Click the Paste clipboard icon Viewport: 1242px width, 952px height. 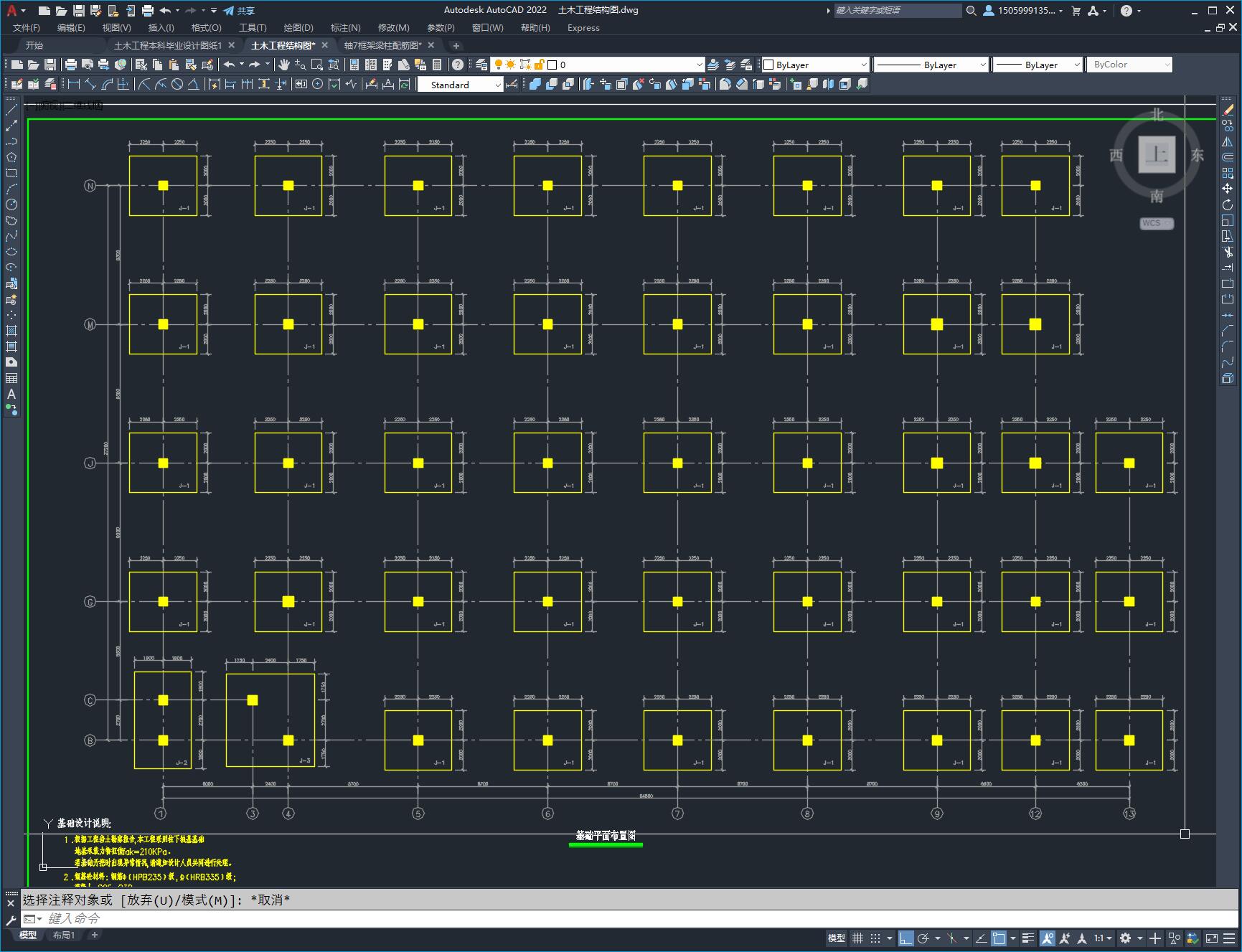[x=174, y=65]
